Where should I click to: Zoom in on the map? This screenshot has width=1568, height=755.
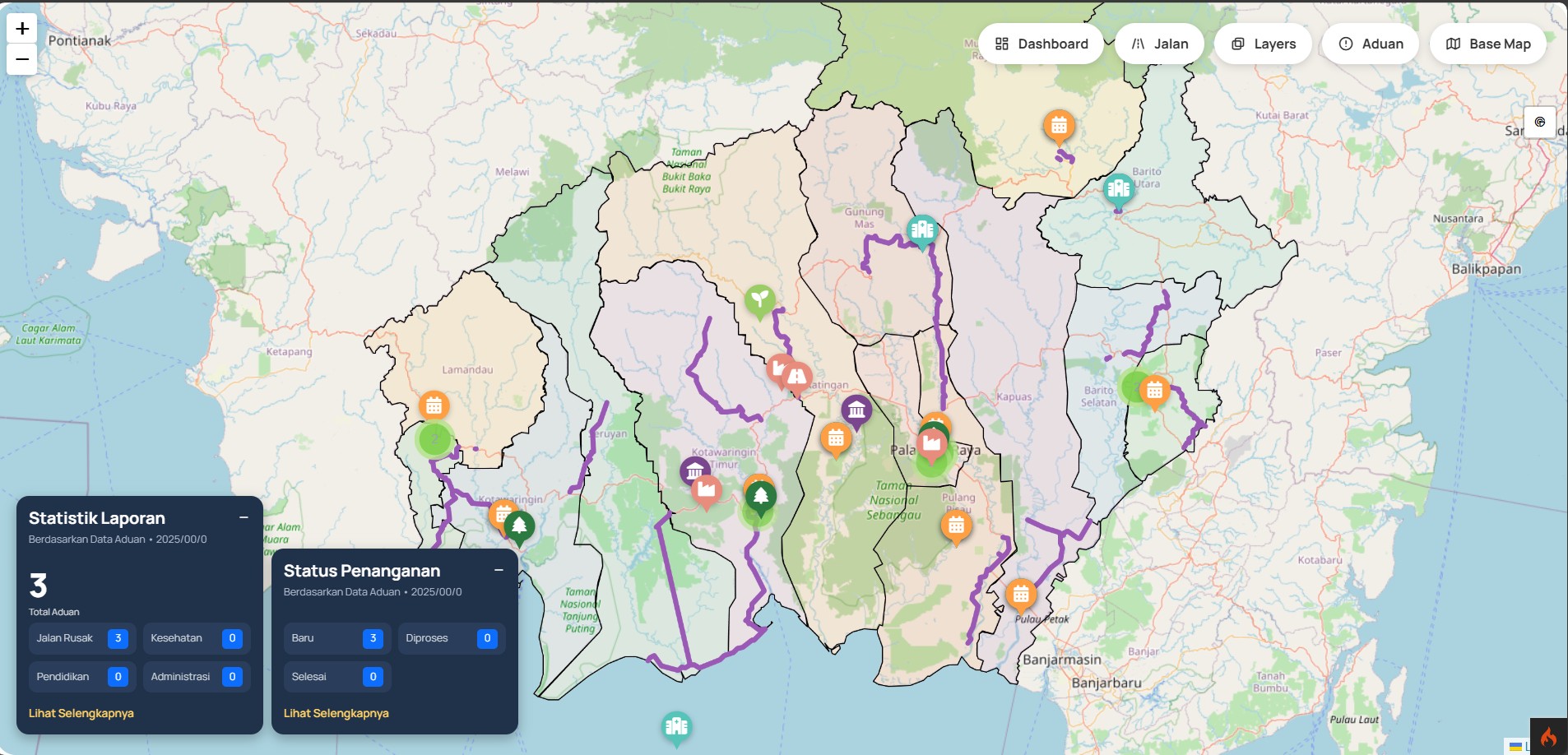pyautogui.click(x=22, y=29)
